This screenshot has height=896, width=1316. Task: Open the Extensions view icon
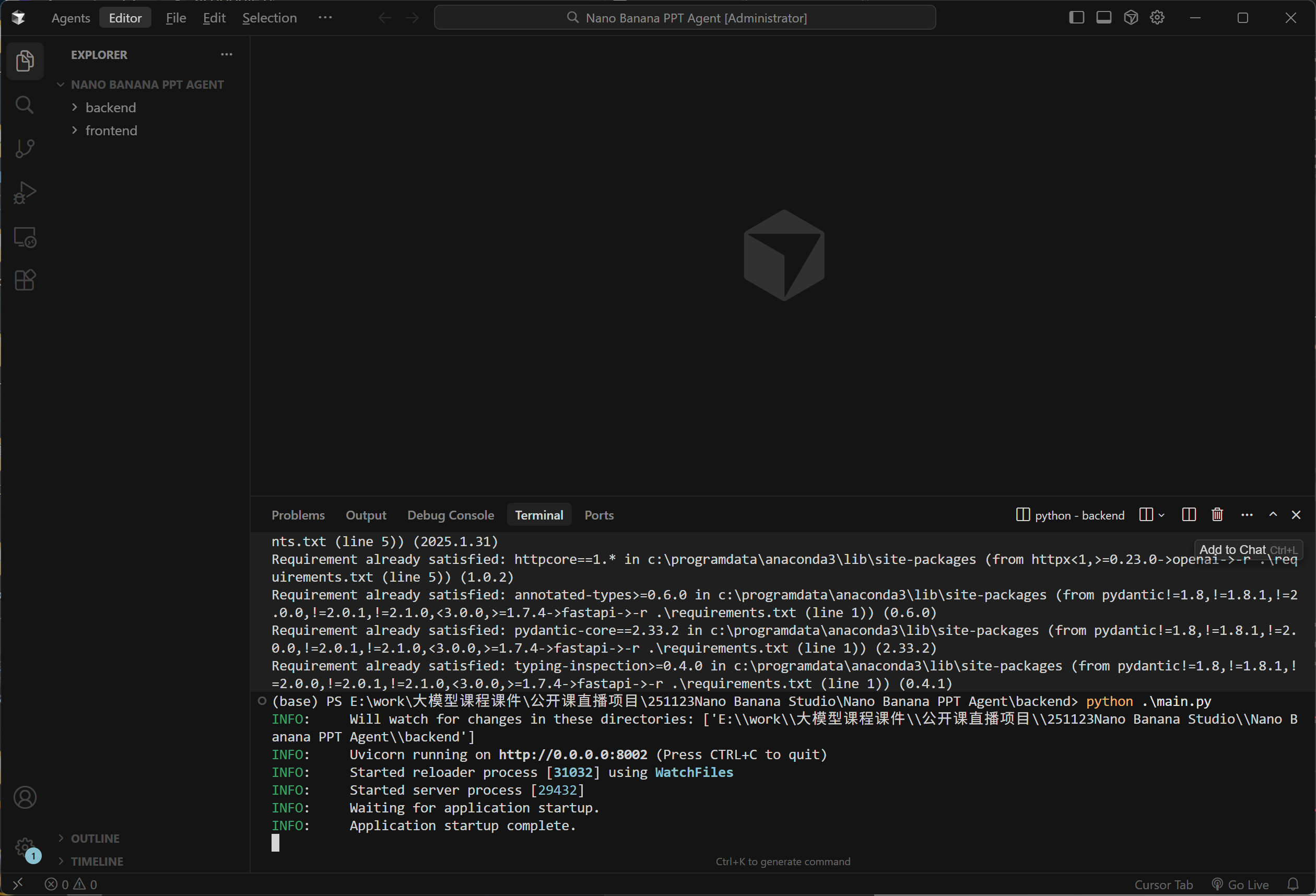25,280
